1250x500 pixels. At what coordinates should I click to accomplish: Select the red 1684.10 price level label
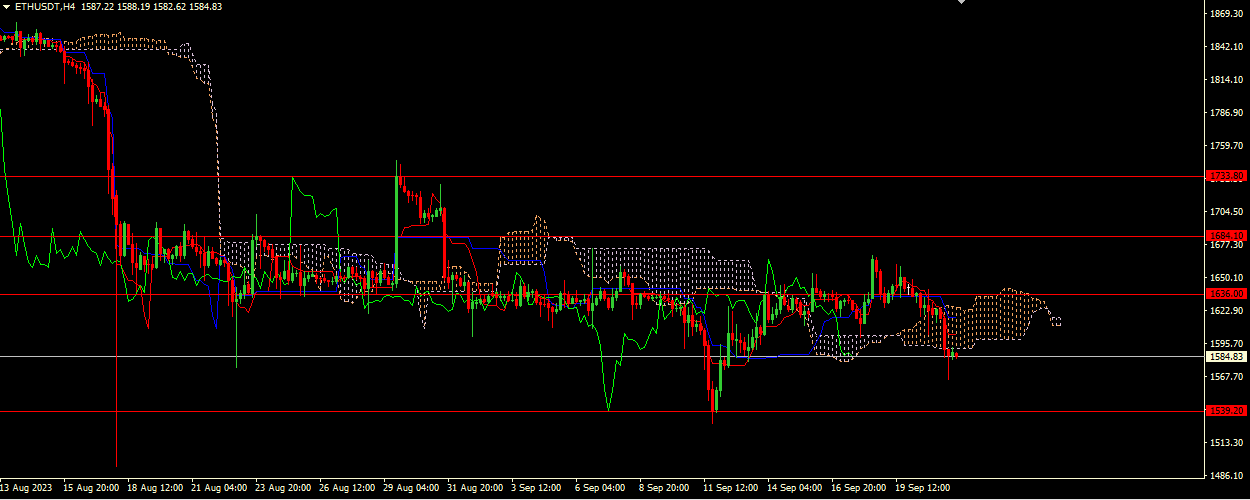pyautogui.click(x=1226, y=236)
